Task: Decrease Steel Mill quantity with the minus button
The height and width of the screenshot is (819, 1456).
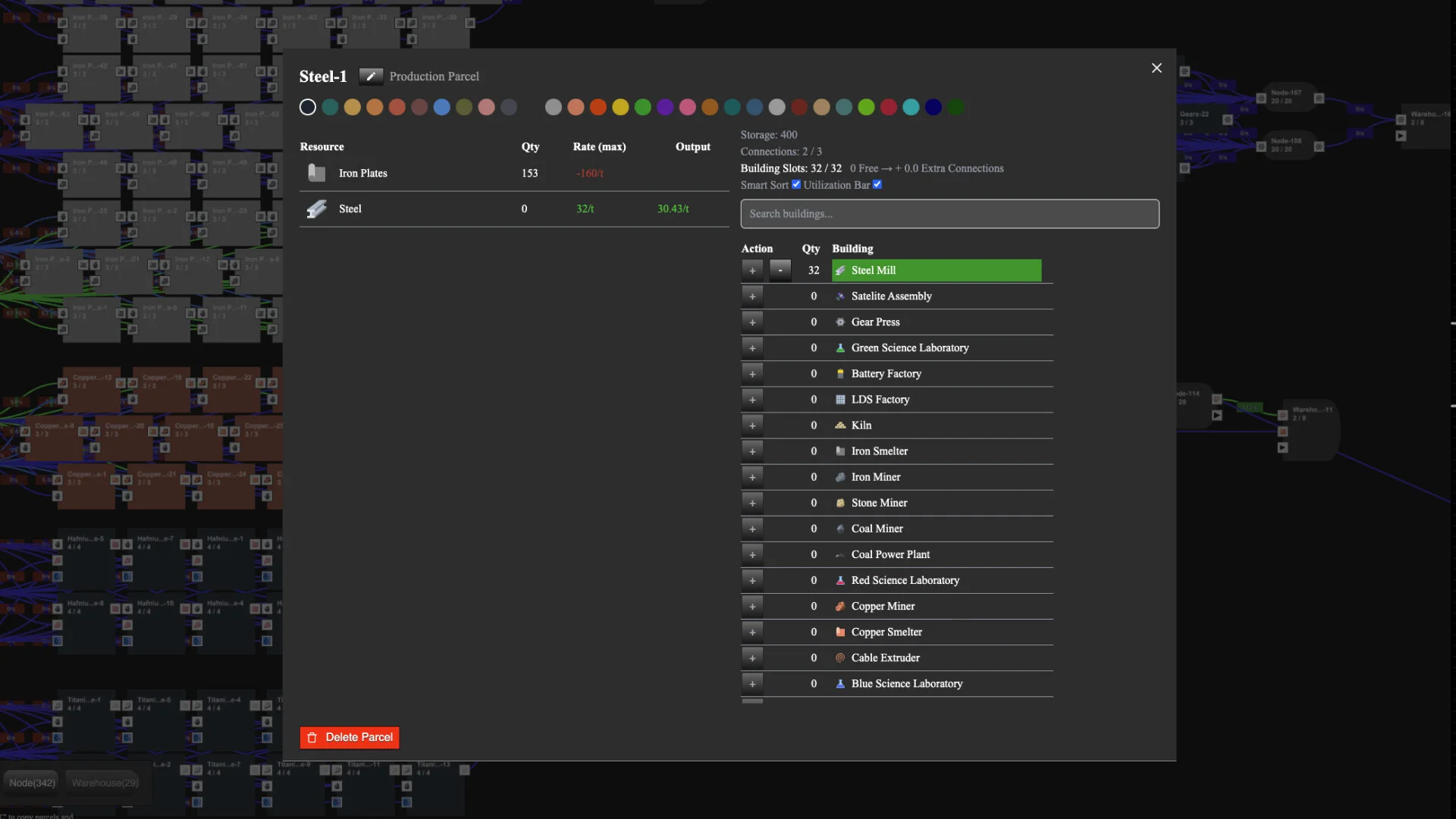Action: point(780,270)
